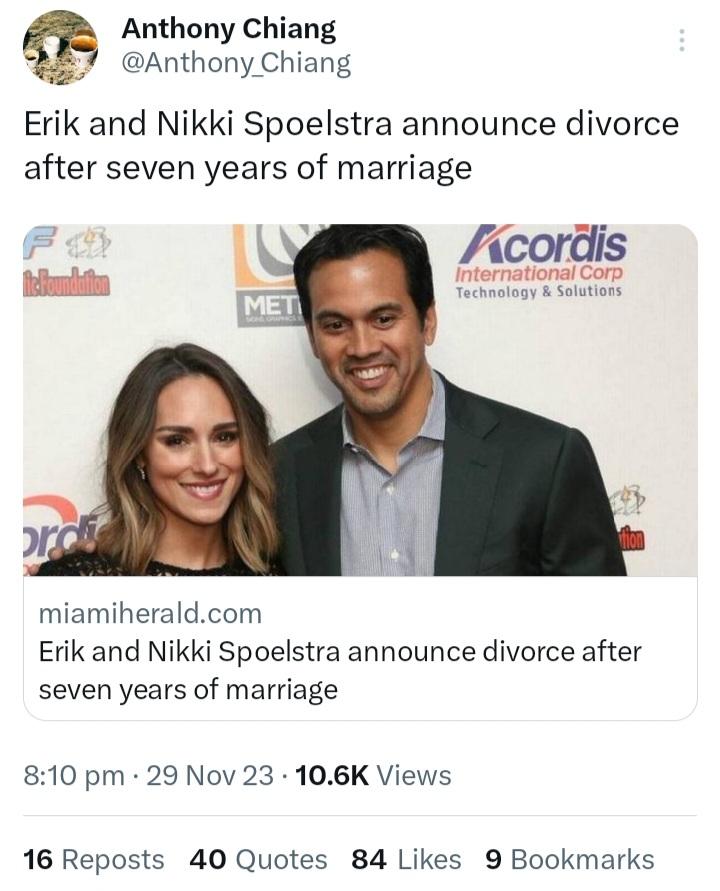Click the 9 Bookmarks count
Image resolution: width=720 pixels, height=891 pixels.
click(x=569, y=860)
